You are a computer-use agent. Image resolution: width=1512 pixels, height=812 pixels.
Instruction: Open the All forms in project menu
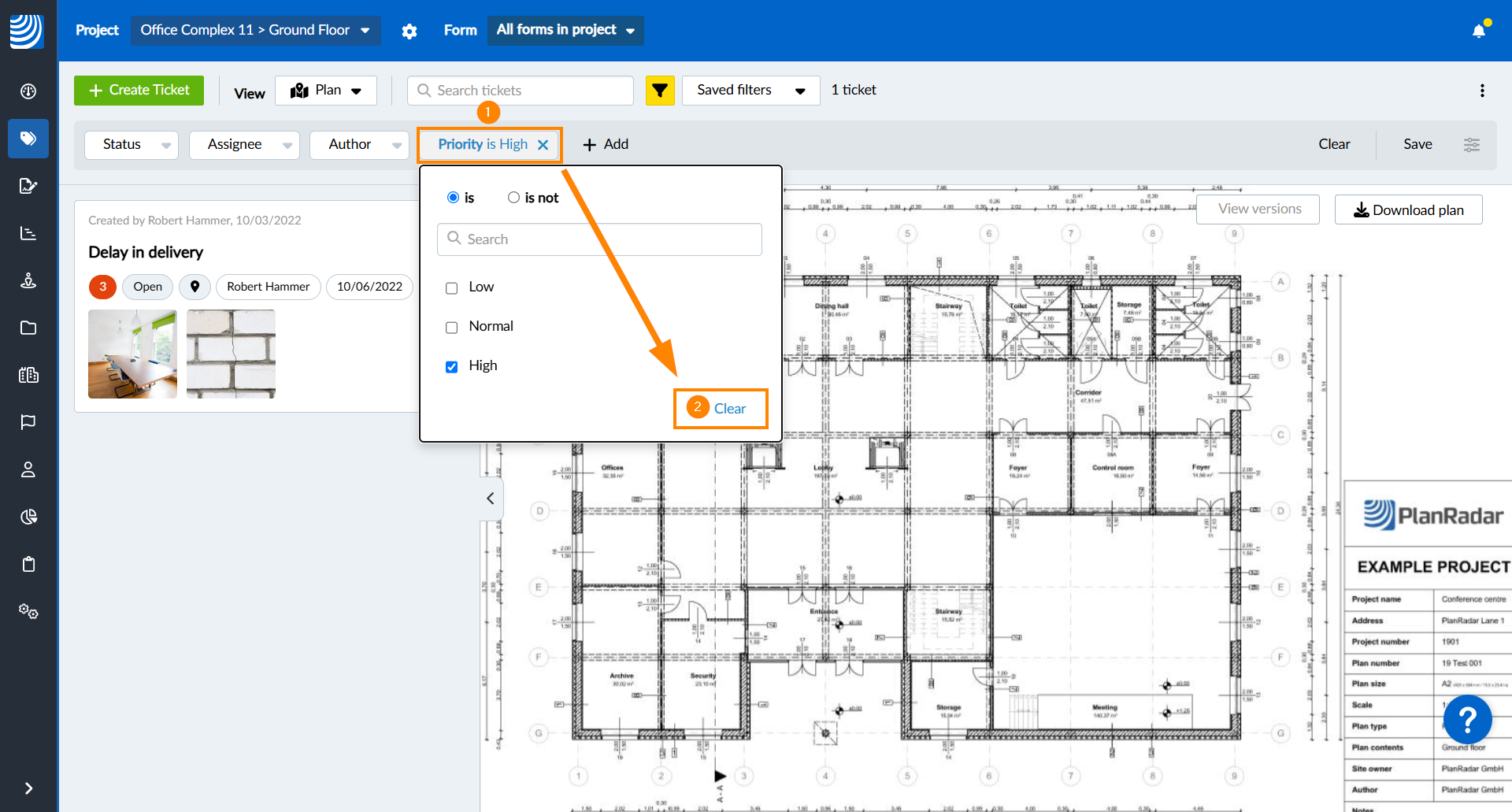pos(565,30)
